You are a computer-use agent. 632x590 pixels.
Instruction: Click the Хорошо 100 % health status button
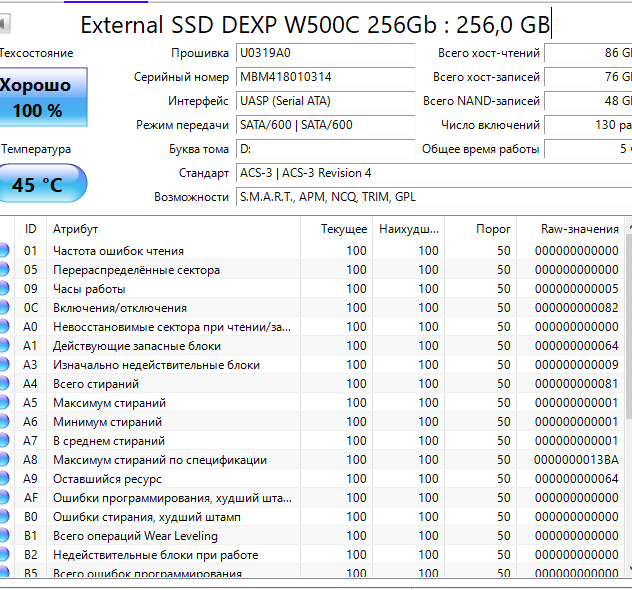(x=42, y=98)
